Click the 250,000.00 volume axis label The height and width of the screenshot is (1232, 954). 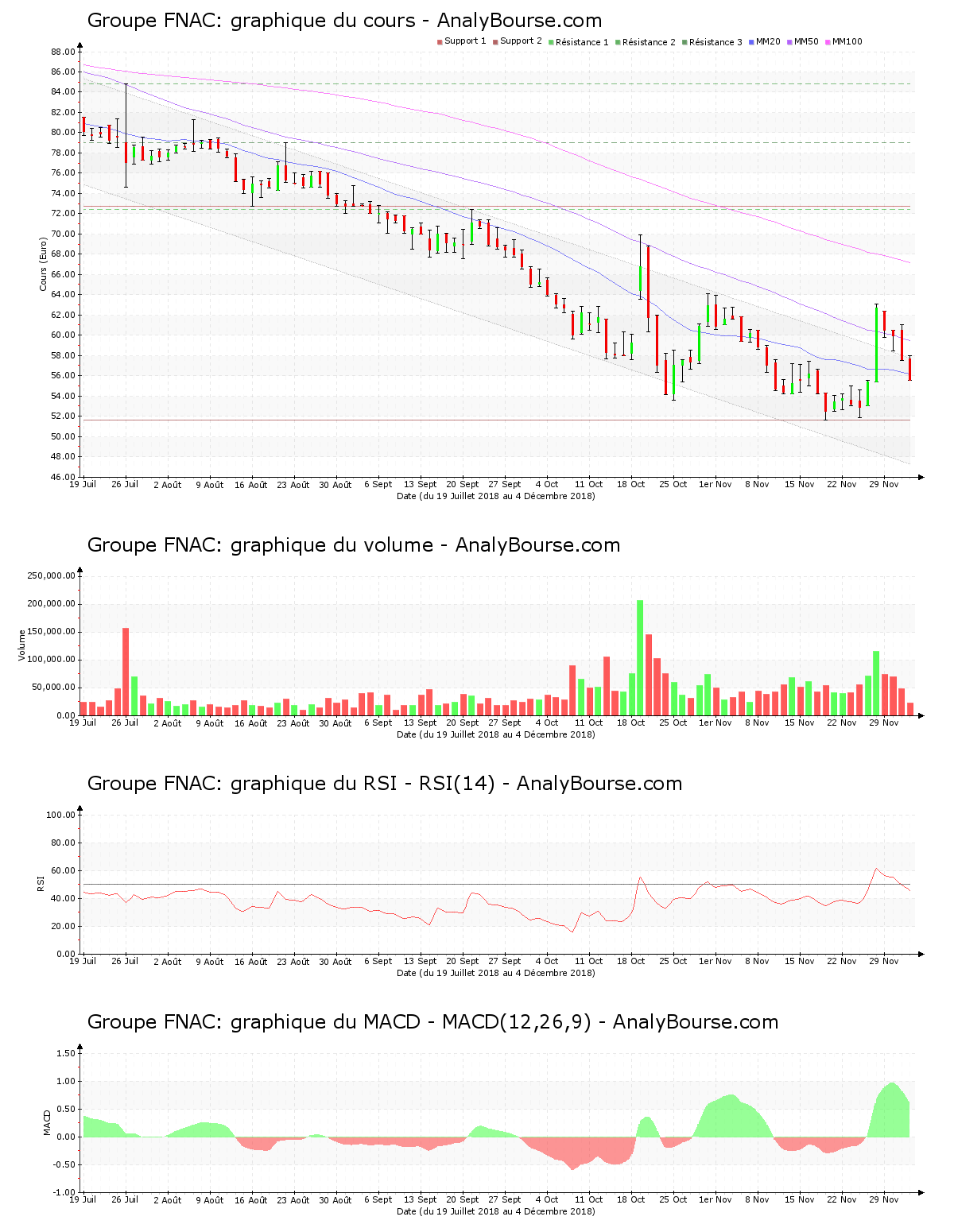pos(51,575)
